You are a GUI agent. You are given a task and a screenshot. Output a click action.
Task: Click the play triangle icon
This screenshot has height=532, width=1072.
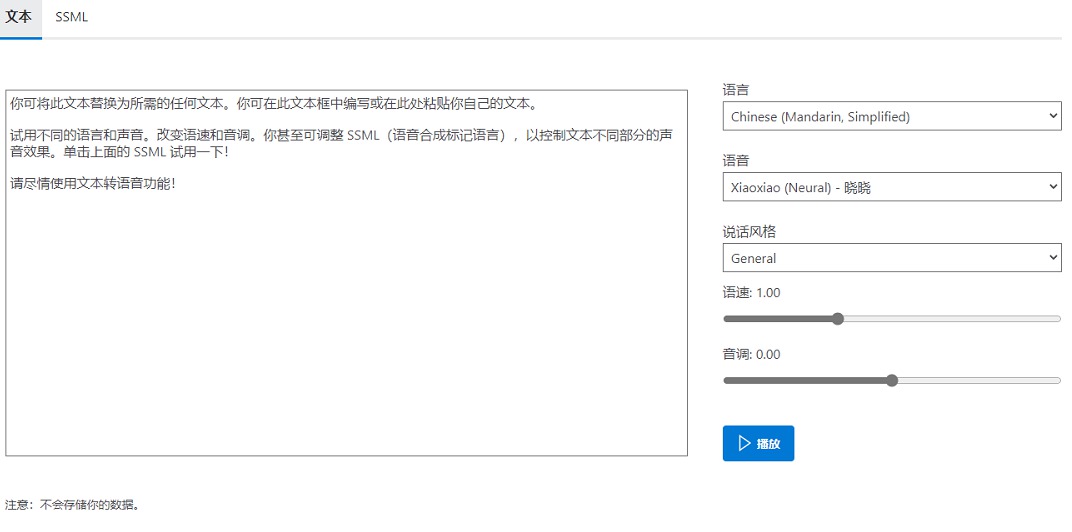pos(743,444)
